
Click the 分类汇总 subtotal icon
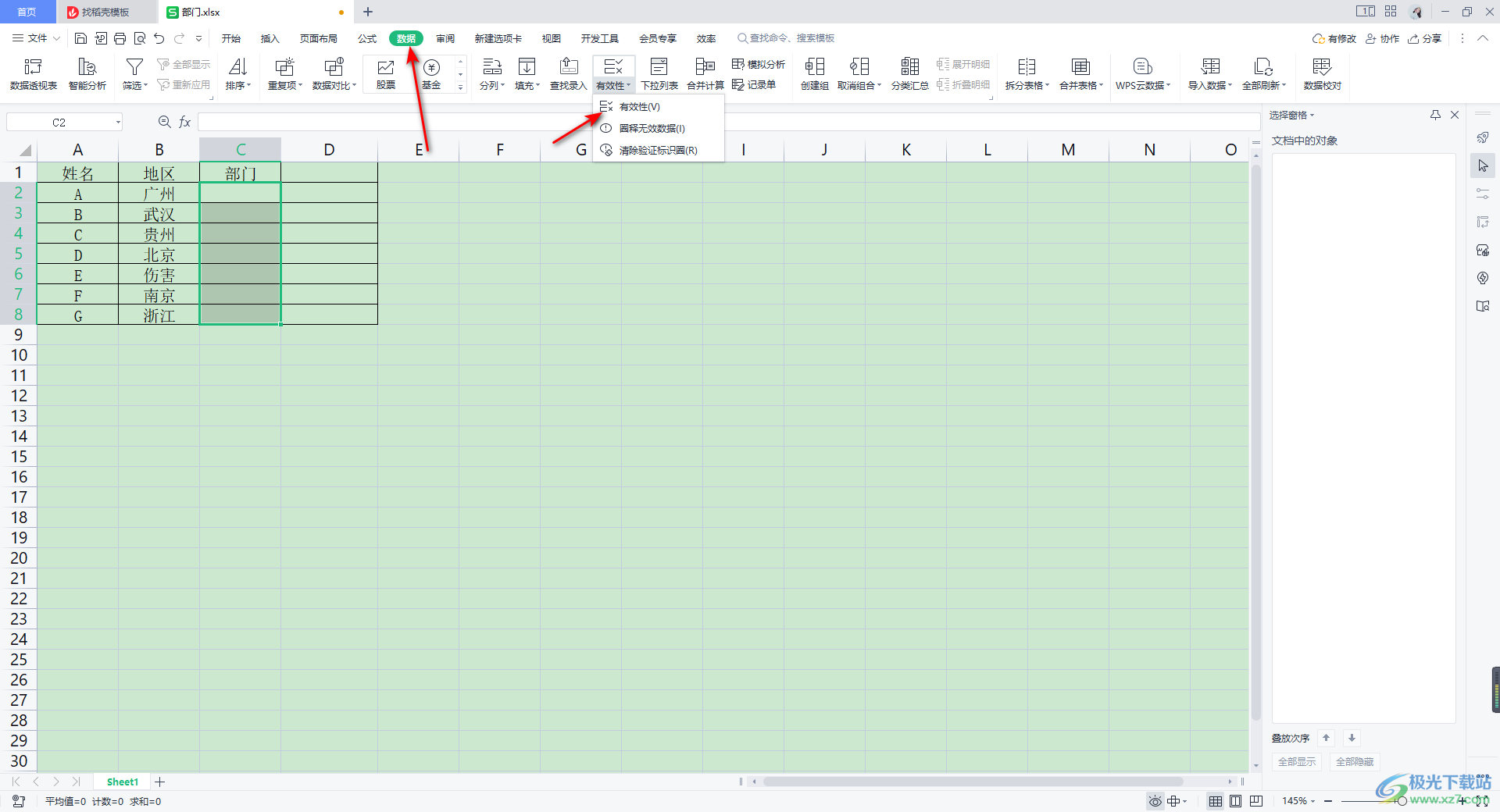[x=909, y=74]
